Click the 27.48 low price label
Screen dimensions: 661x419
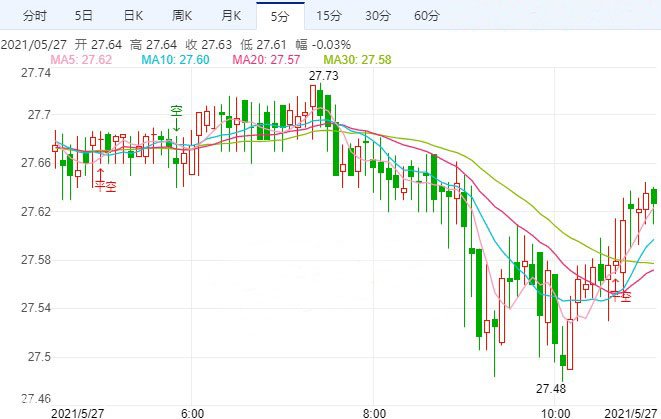point(551,388)
